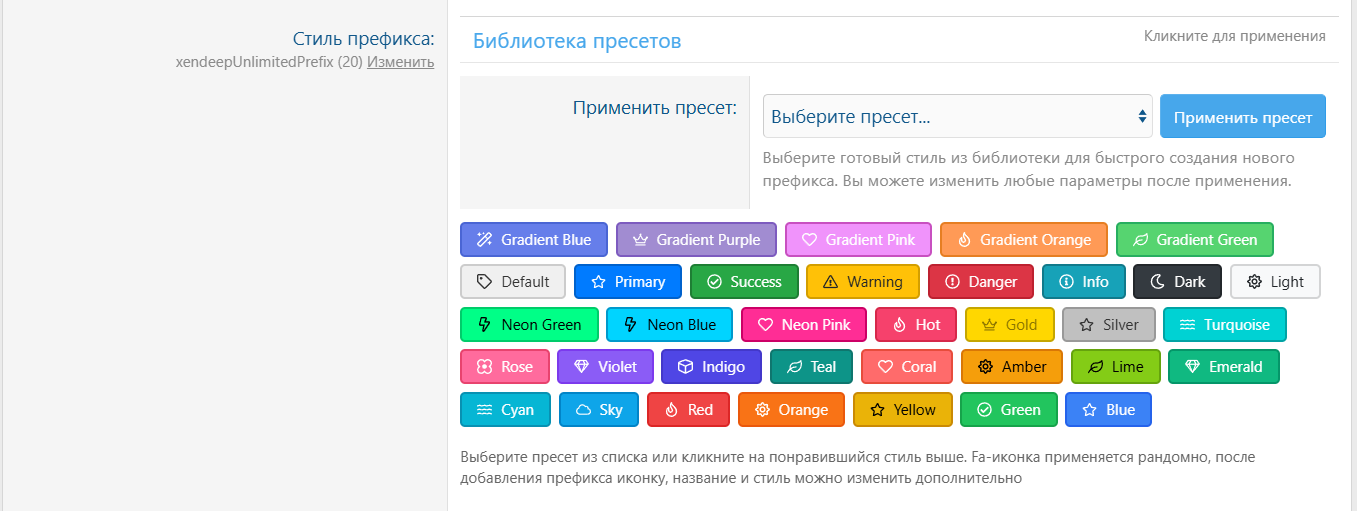Apply the Cyan preset label
Viewport: 1357px width, 511px height.
click(505, 410)
